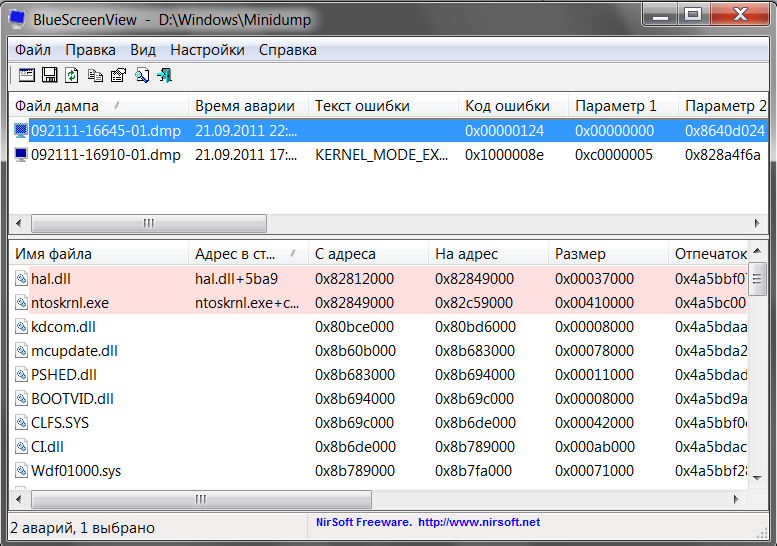Click the Refresh toolbar icon
The width and height of the screenshot is (777, 546).
click(x=72, y=75)
